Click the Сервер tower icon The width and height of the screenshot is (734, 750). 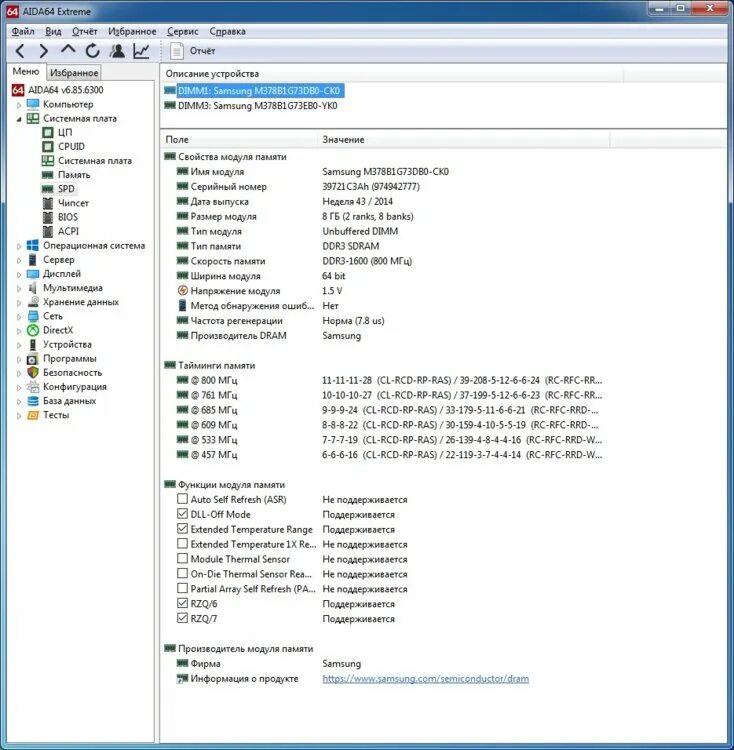[x=33, y=260]
